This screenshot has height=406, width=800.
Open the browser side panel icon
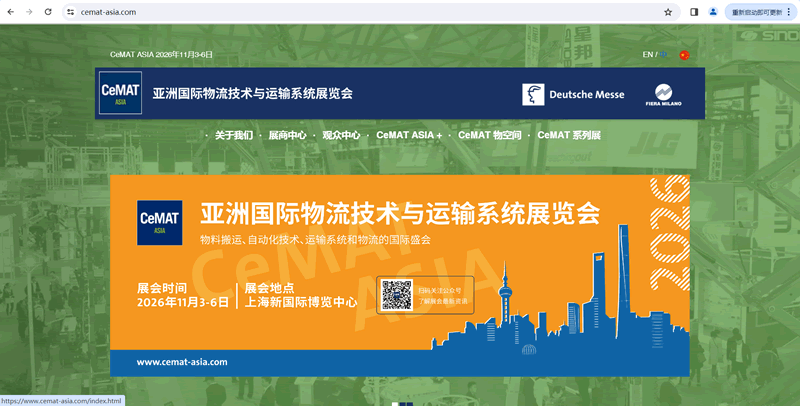coord(694,12)
